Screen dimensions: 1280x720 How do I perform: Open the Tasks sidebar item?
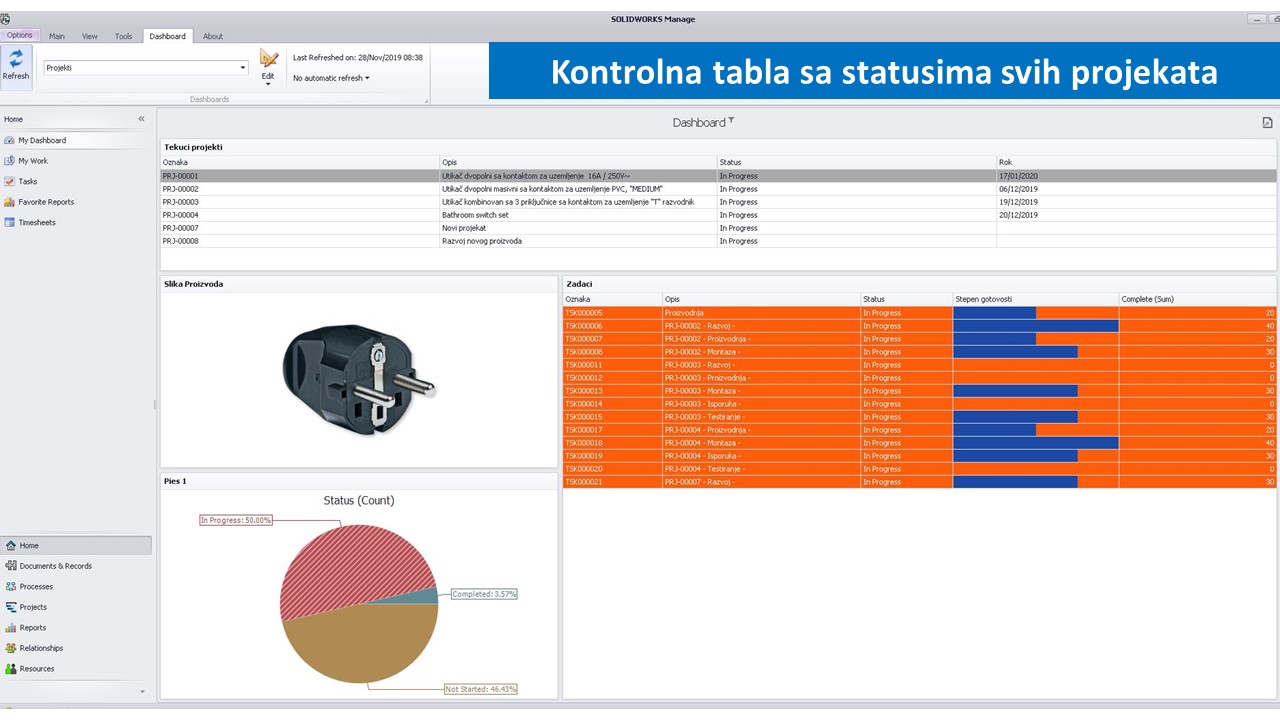tap(27, 181)
